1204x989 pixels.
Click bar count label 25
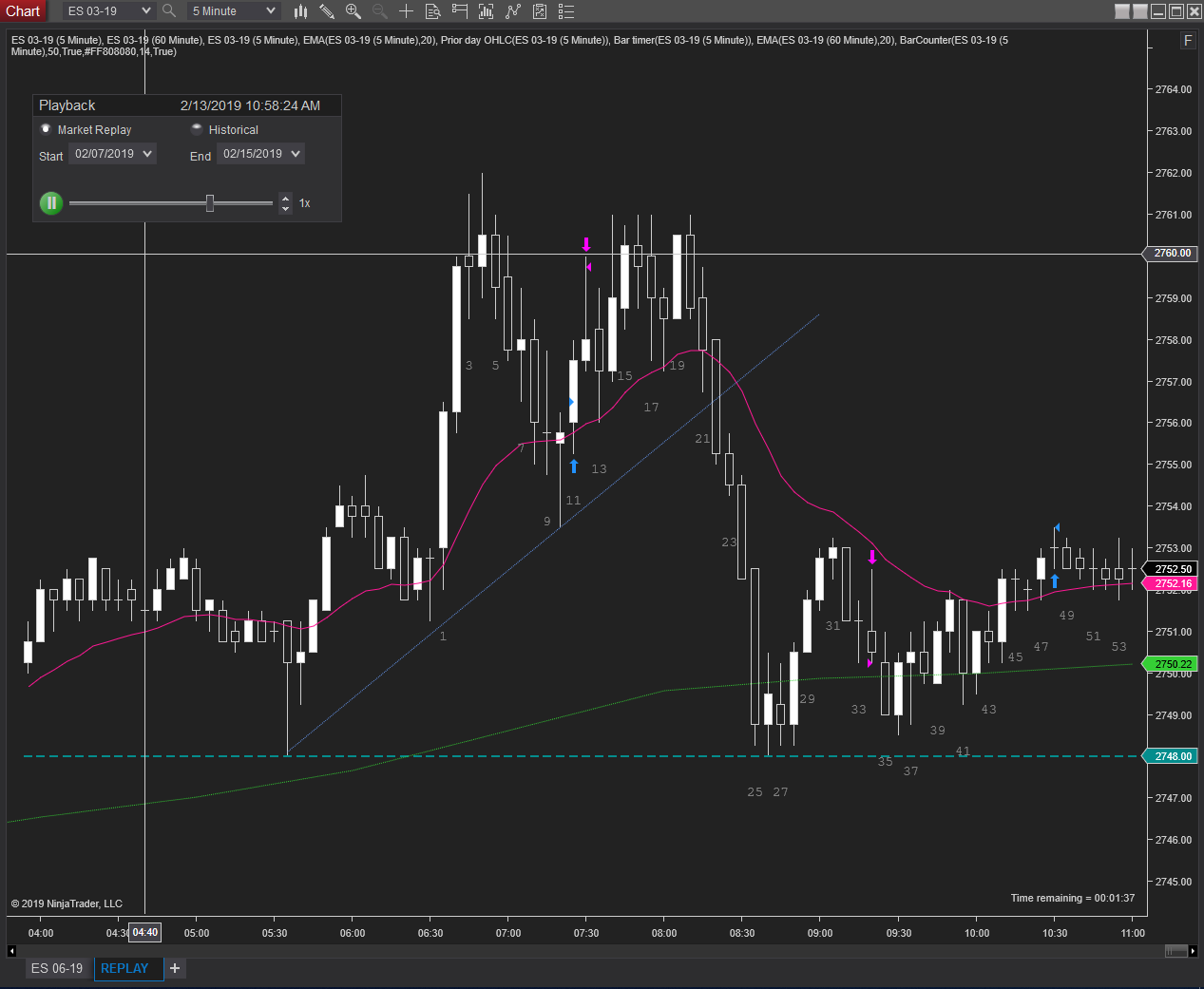[755, 792]
